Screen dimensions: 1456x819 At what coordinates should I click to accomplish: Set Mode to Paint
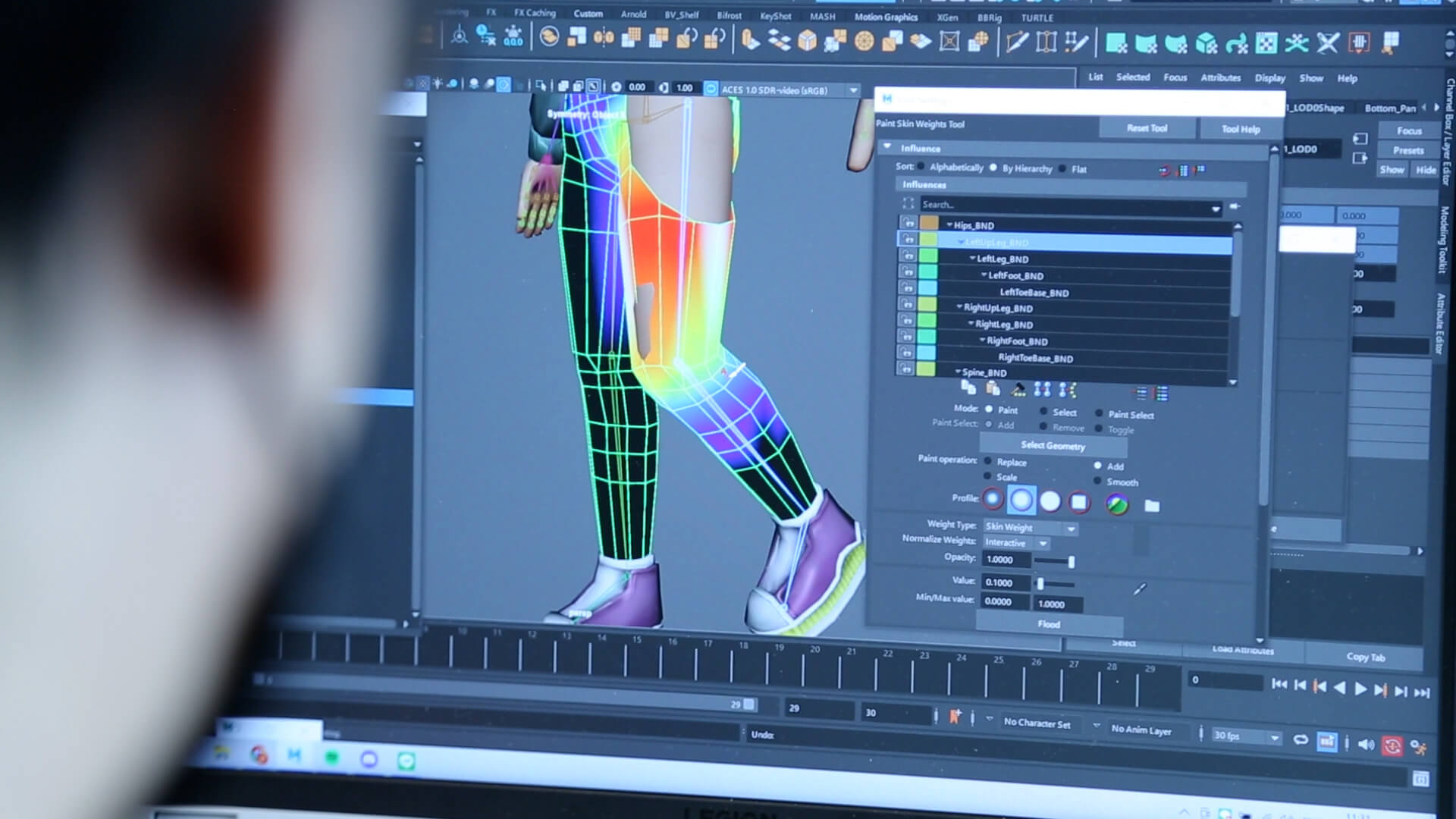click(x=989, y=409)
